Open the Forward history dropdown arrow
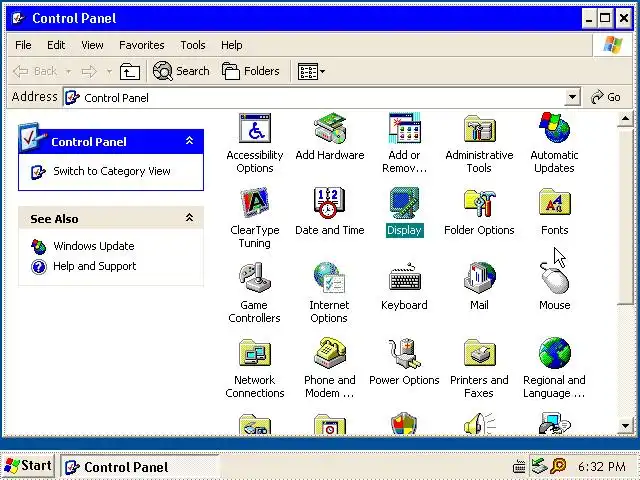The height and width of the screenshot is (480, 640). click(x=109, y=72)
